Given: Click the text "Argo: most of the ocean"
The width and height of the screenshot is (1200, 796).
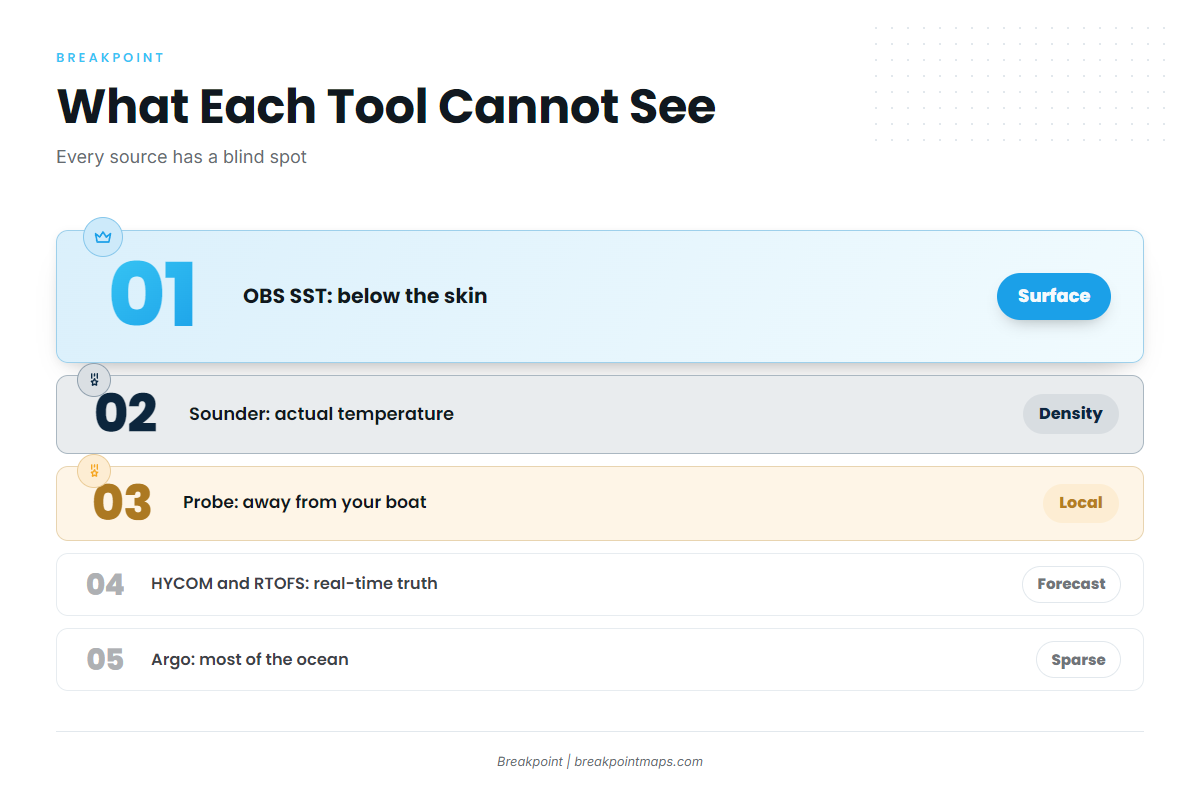Looking at the screenshot, I should click(x=250, y=659).
